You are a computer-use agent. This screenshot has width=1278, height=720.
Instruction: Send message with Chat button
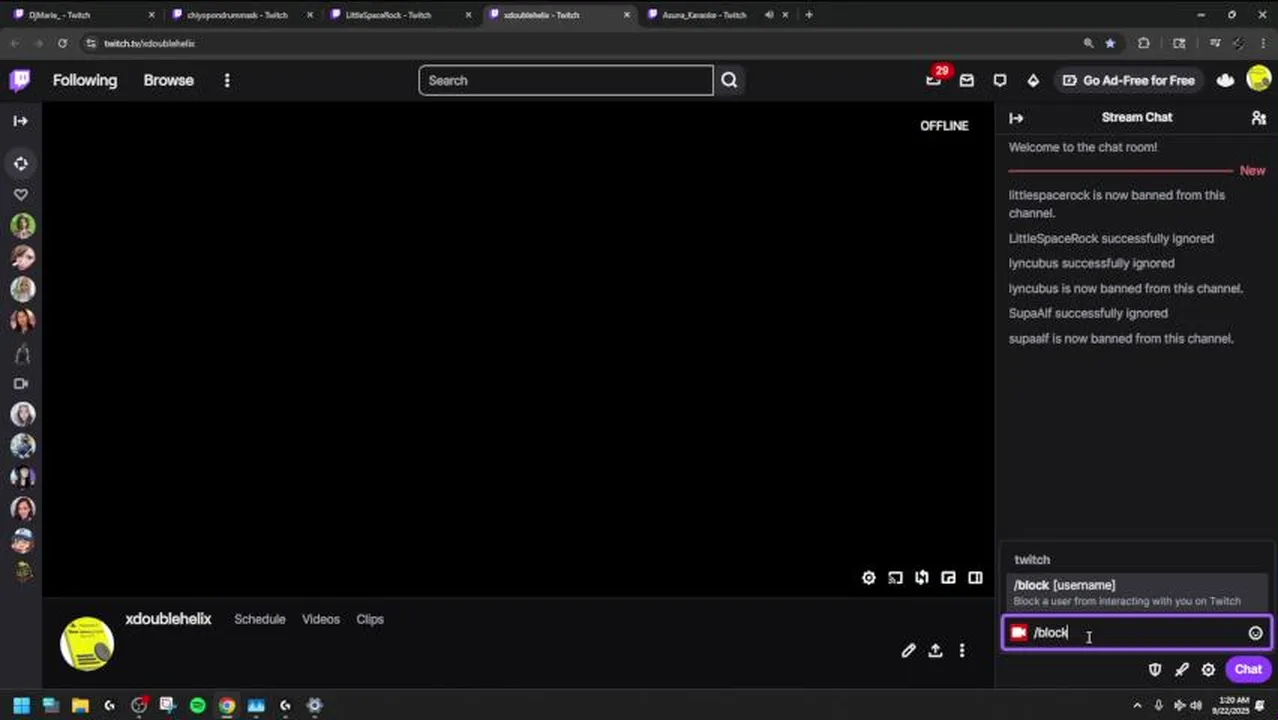pos(1248,670)
